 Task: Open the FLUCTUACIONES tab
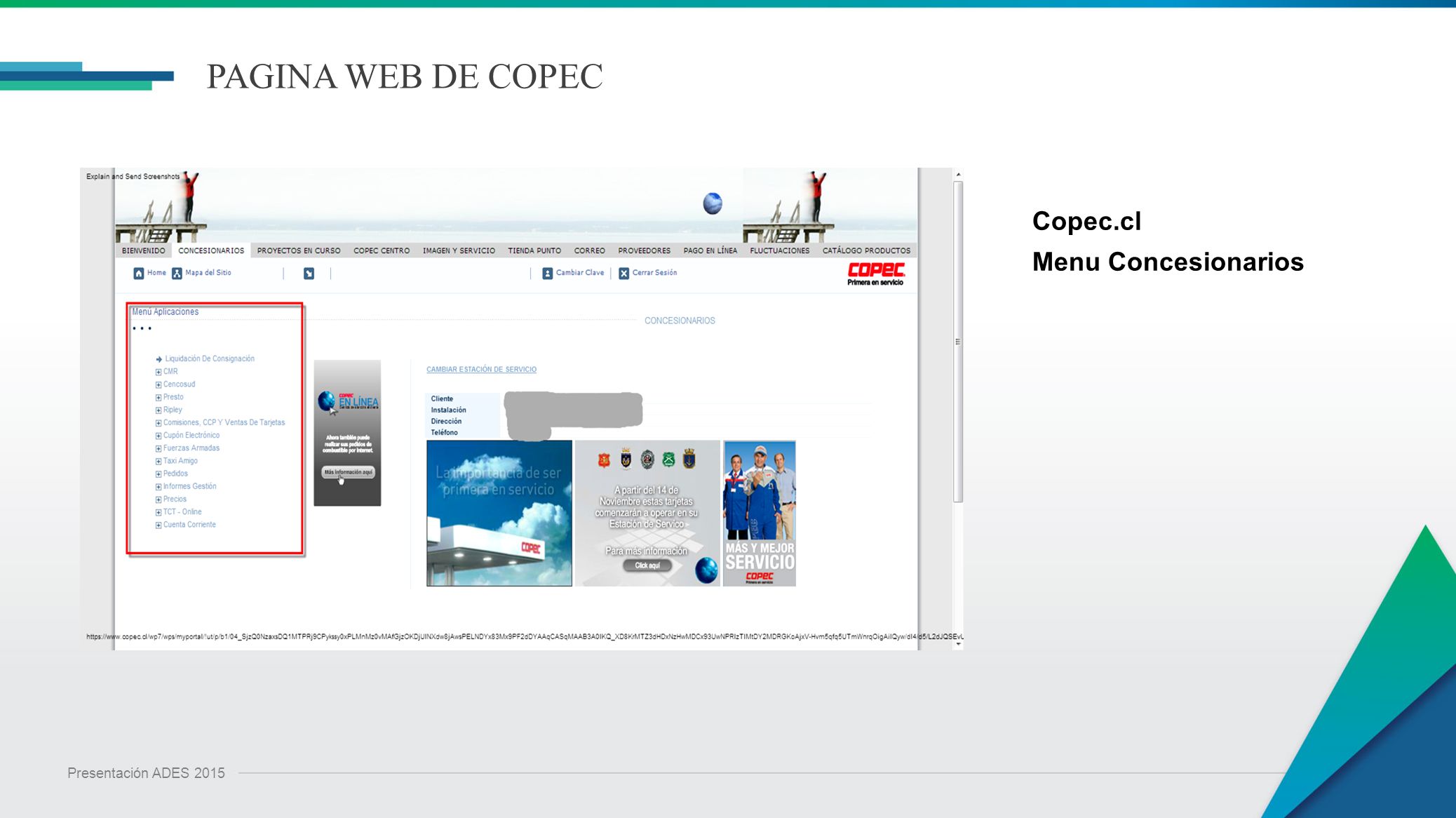[780, 250]
